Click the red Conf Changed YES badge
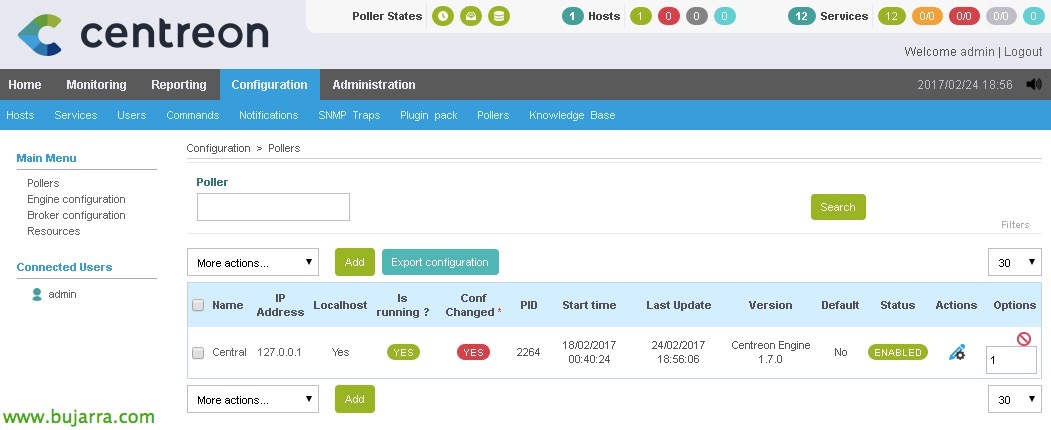The width and height of the screenshot is (1051, 430). tap(473, 352)
